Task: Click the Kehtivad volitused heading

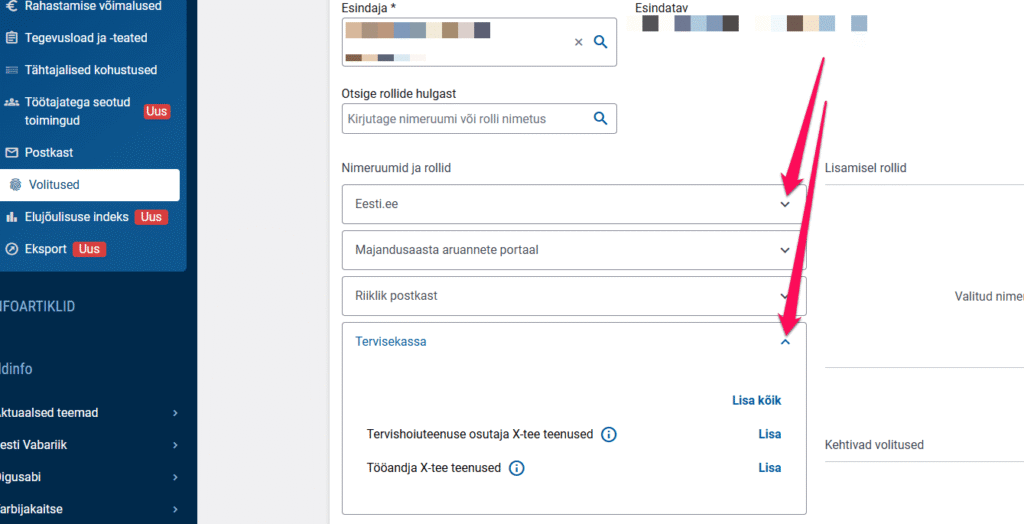Action: [874, 445]
